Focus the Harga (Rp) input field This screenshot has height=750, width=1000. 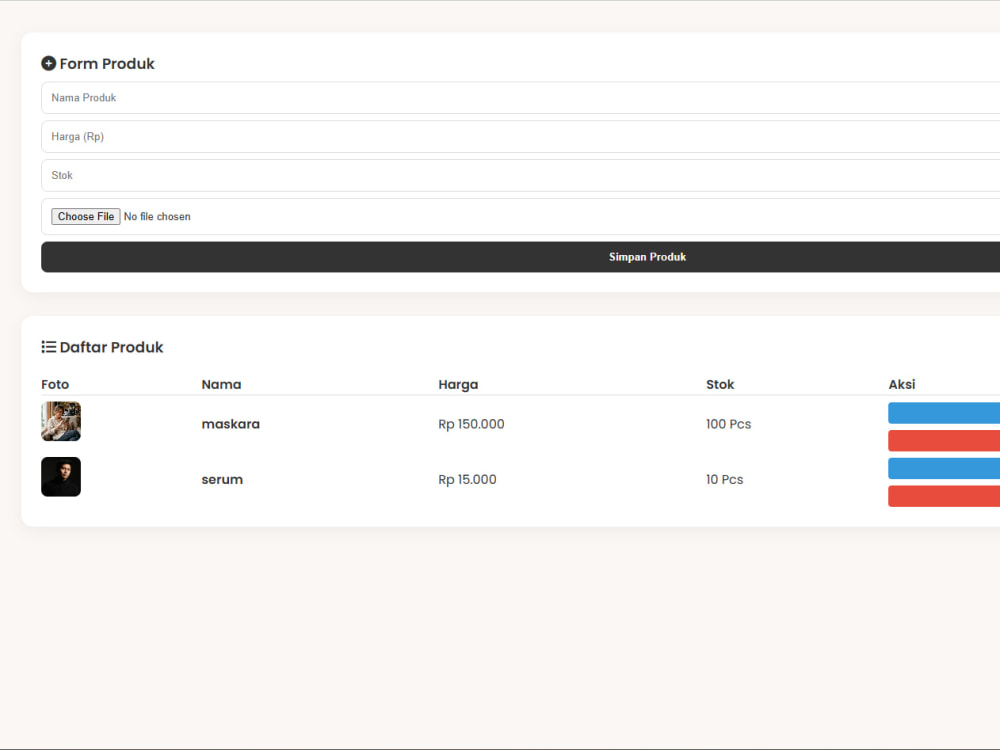520,136
